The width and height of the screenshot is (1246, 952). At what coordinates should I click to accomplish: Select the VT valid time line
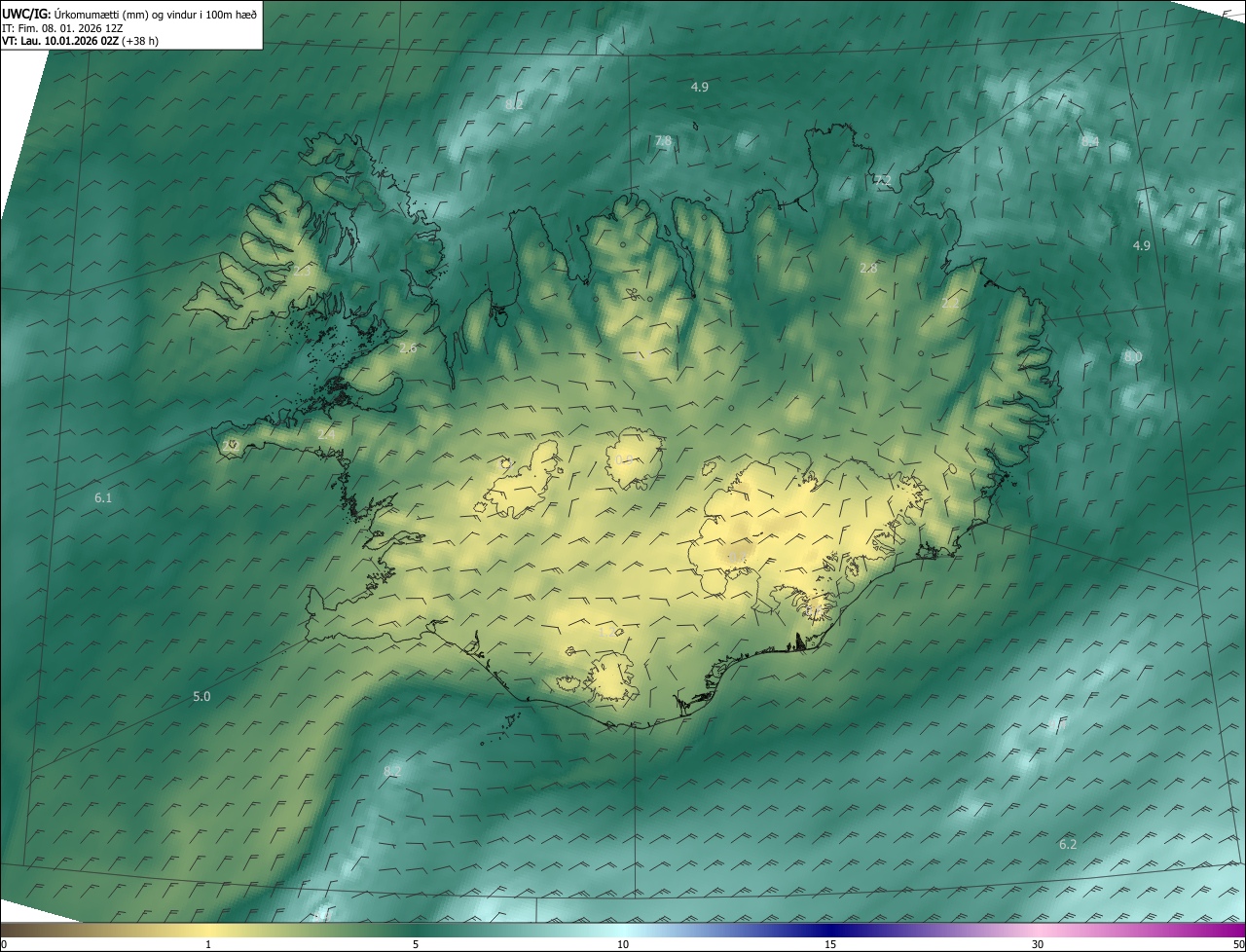[x=80, y=41]
